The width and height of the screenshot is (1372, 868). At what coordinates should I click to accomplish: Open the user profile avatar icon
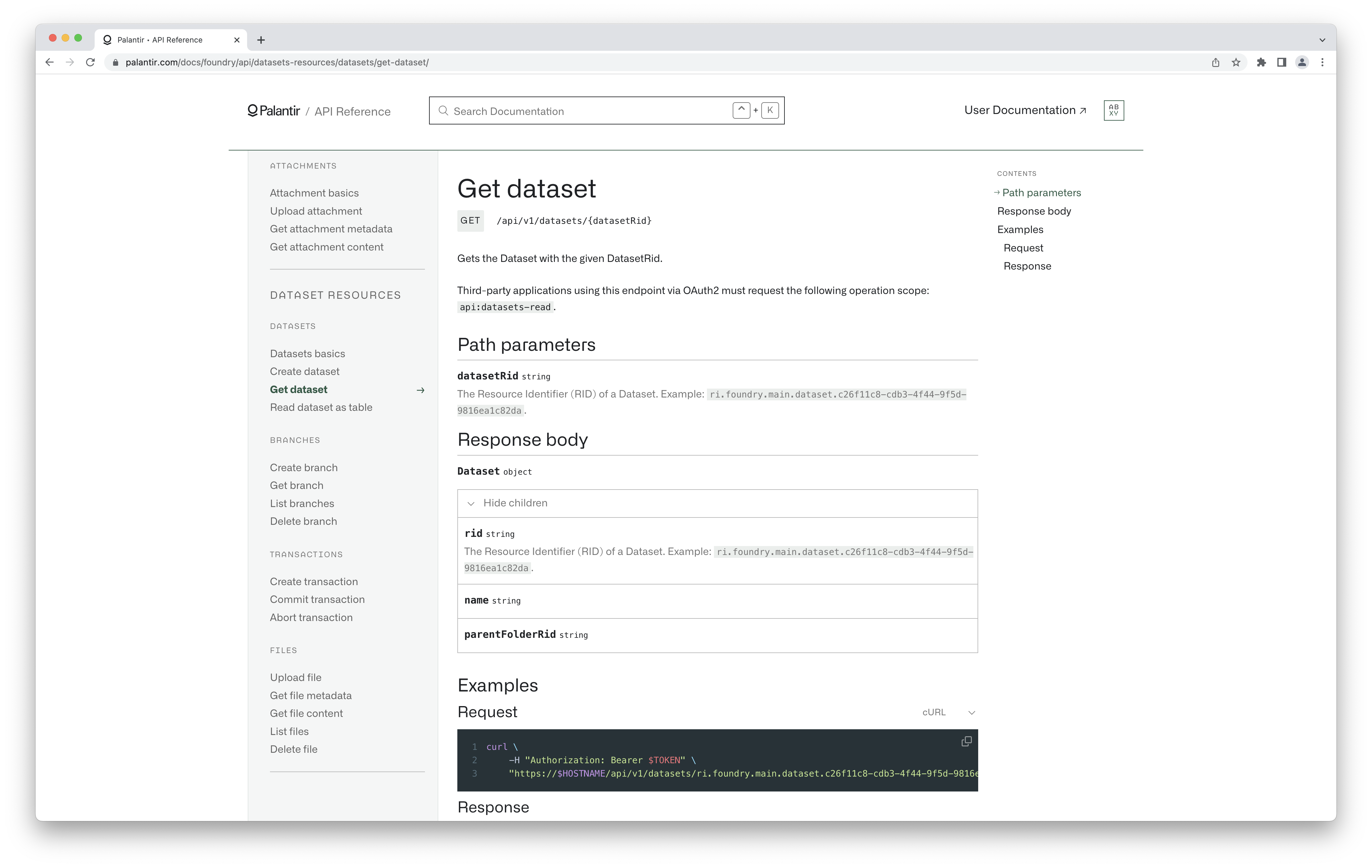[x=1302, y=62]
